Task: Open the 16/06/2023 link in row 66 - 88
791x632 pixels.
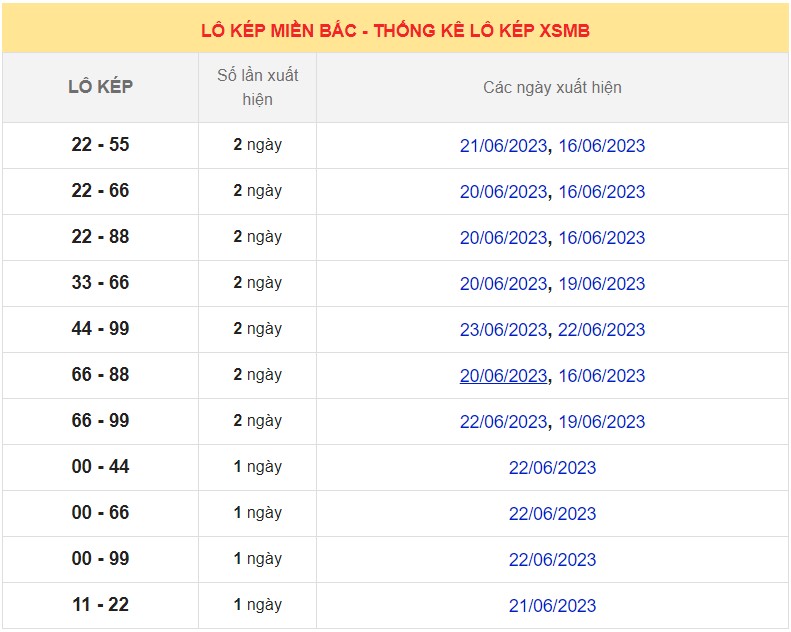Action: coord(601,376)
